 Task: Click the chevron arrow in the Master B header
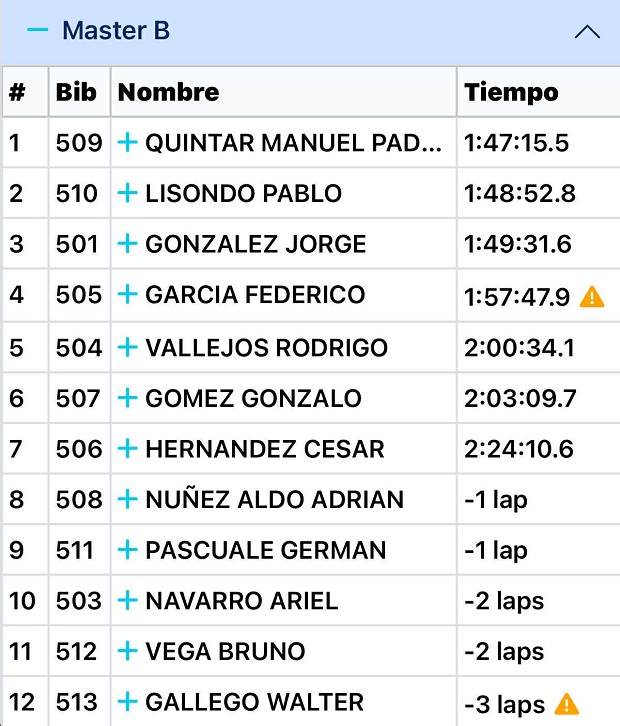[x=587, y=32]
